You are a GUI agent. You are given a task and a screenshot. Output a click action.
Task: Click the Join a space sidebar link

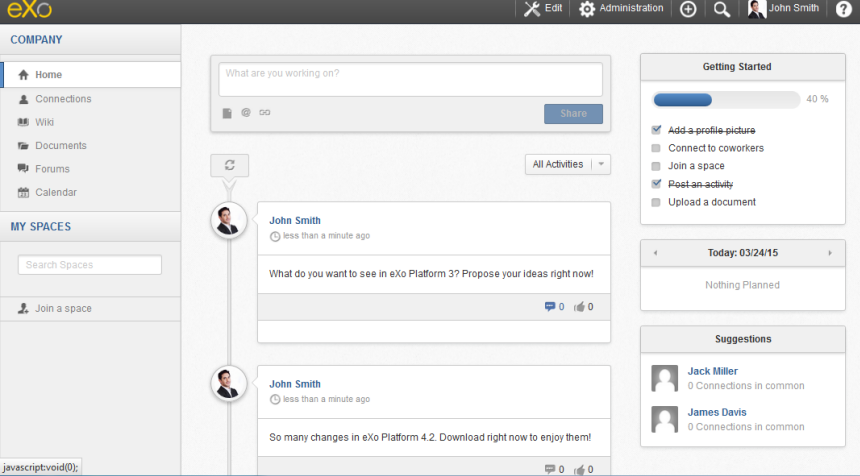(x=63, y=308)
